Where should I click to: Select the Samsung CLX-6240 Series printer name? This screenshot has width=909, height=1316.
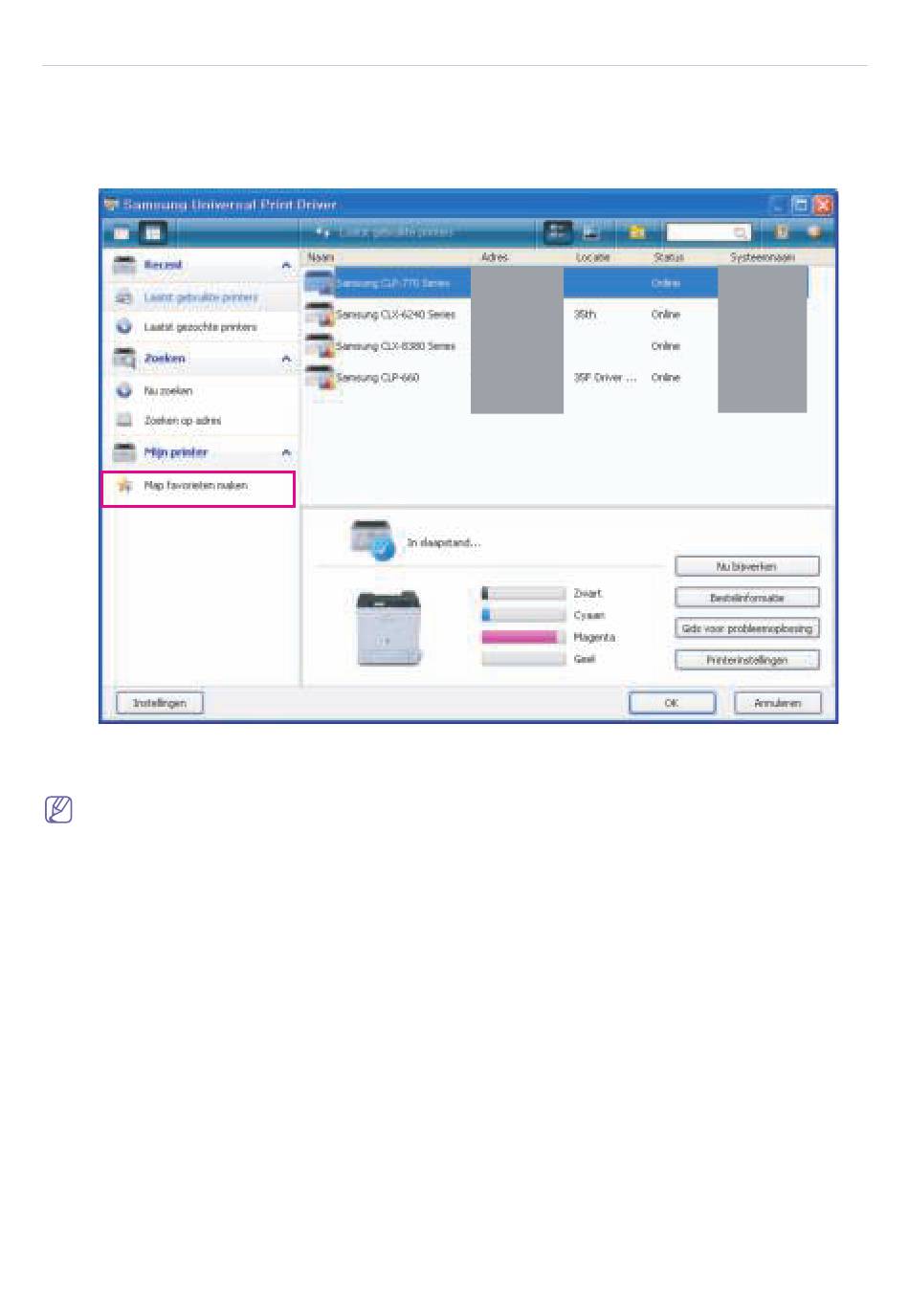396,315
